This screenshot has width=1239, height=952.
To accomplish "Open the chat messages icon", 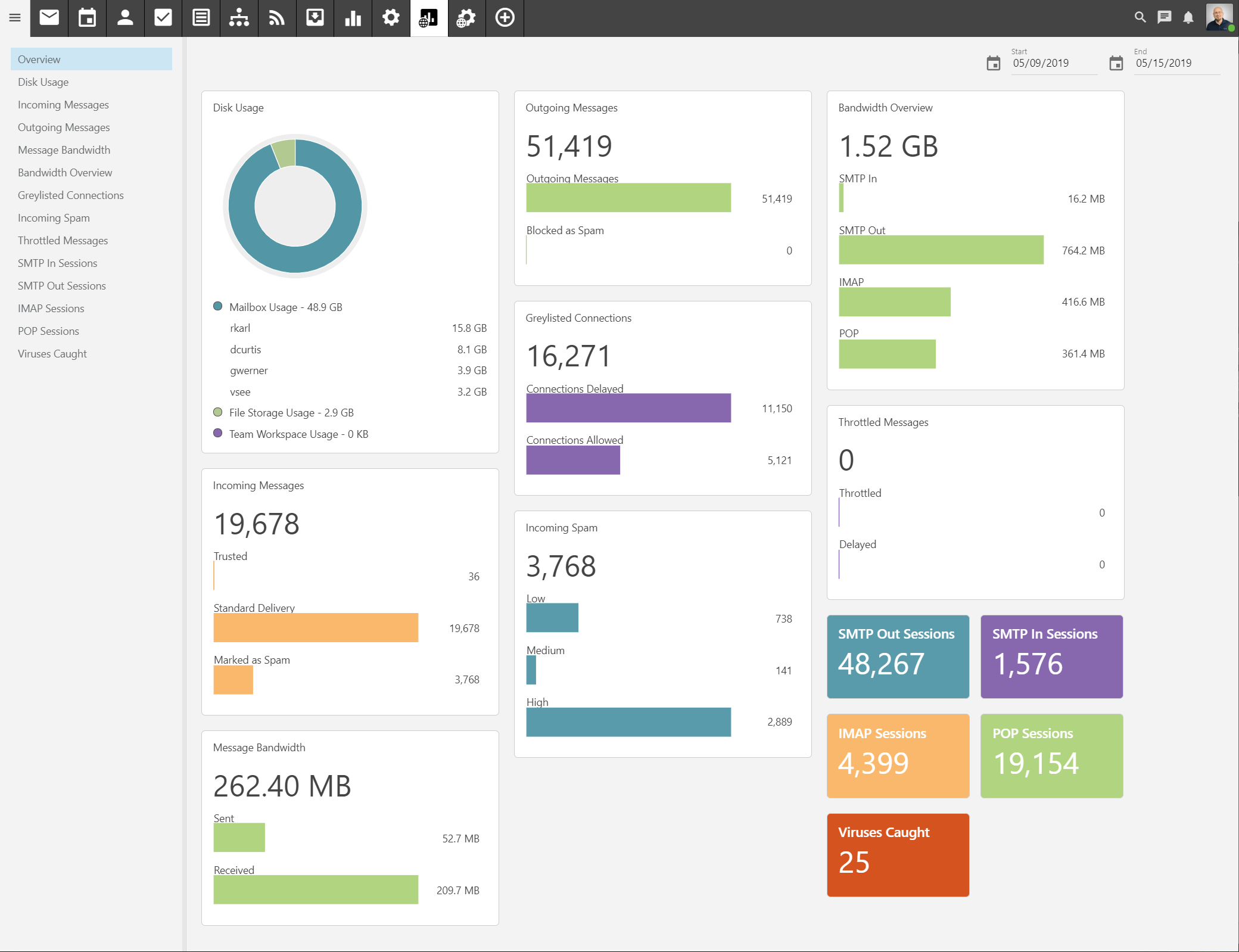I will coord(1164,18).
